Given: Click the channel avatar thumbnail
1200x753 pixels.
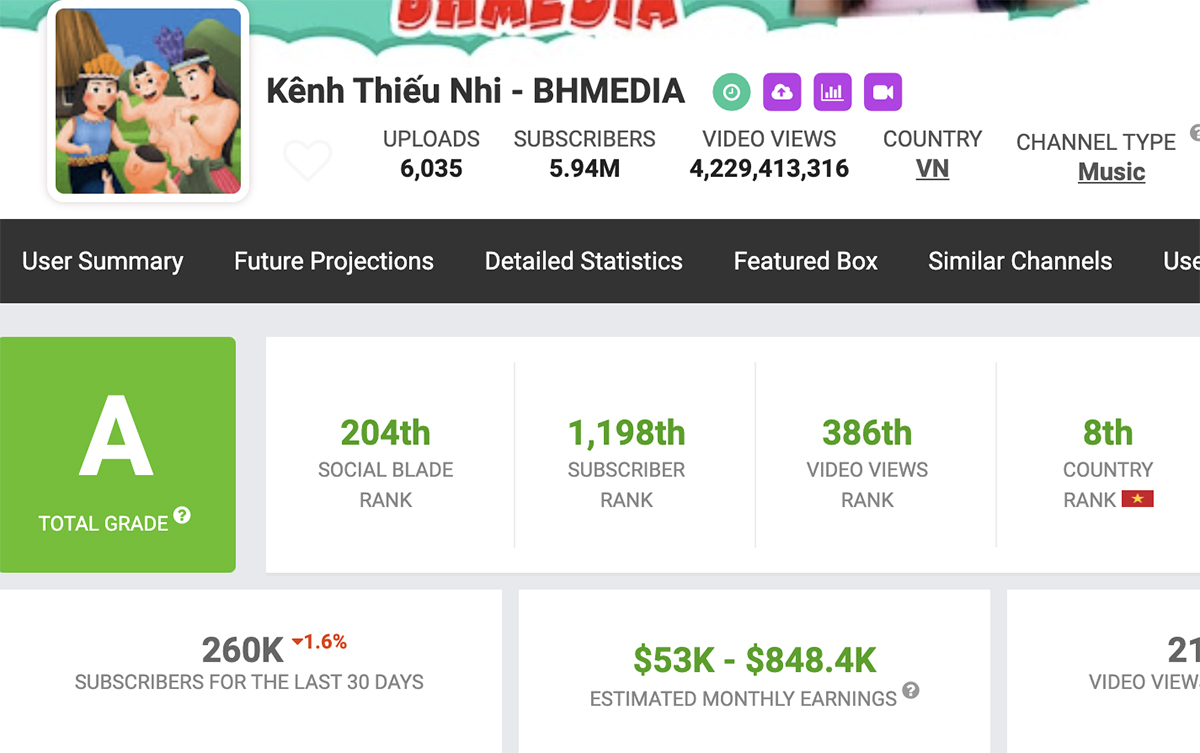Looking at the screenshot, I should [148, 101].
